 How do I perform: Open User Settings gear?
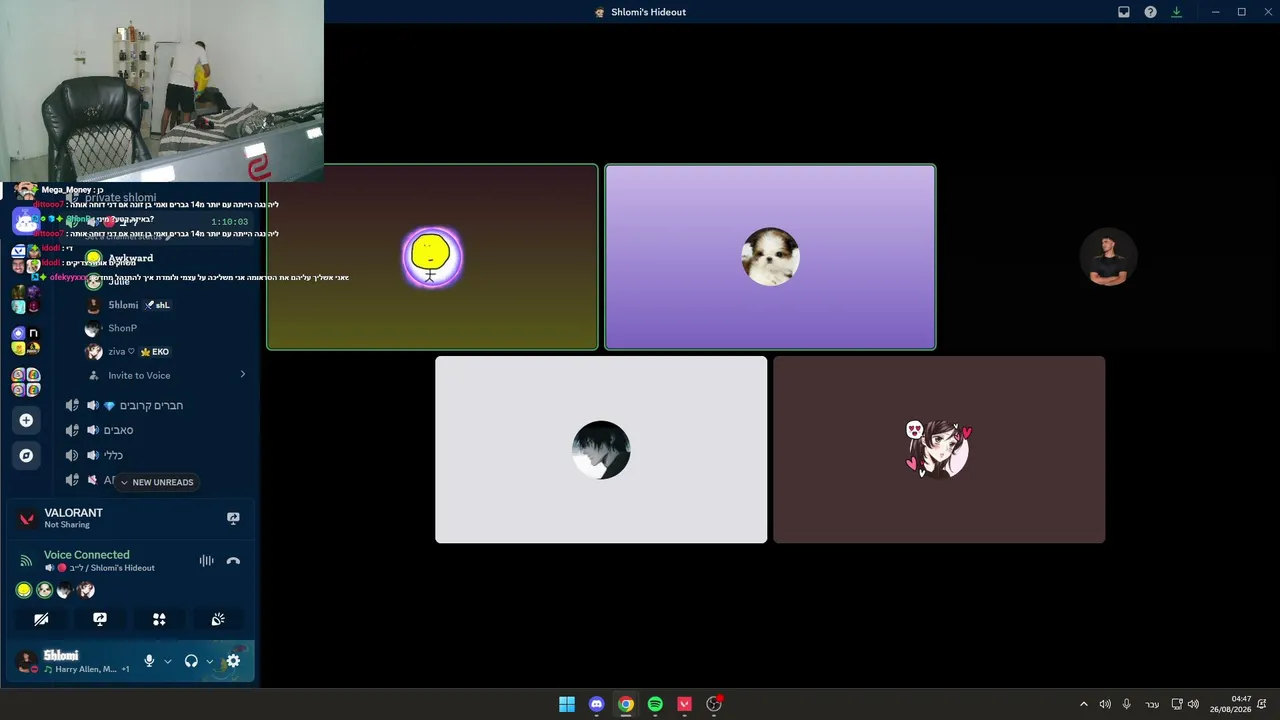pyautogui.click(x=233, y=661)
